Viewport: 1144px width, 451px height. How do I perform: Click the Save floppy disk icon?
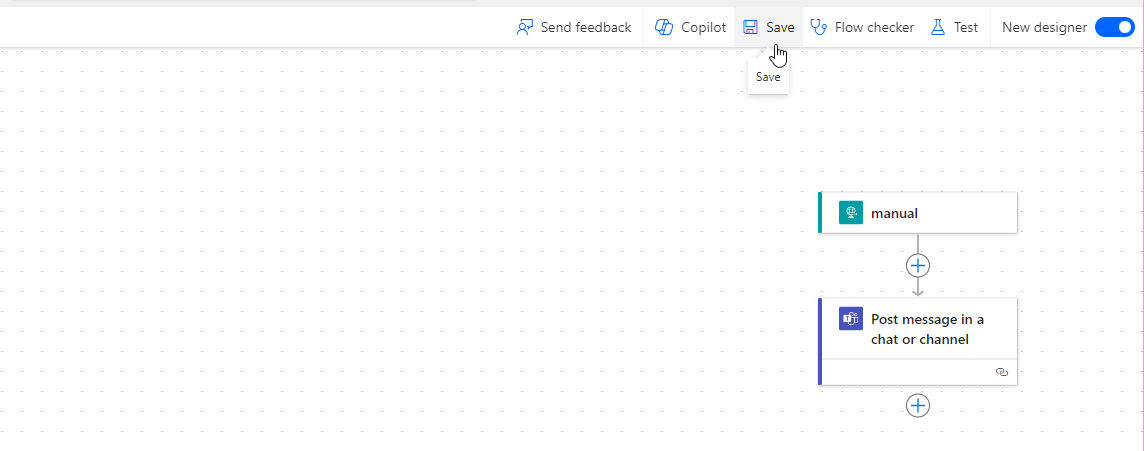tap(751, 27)
